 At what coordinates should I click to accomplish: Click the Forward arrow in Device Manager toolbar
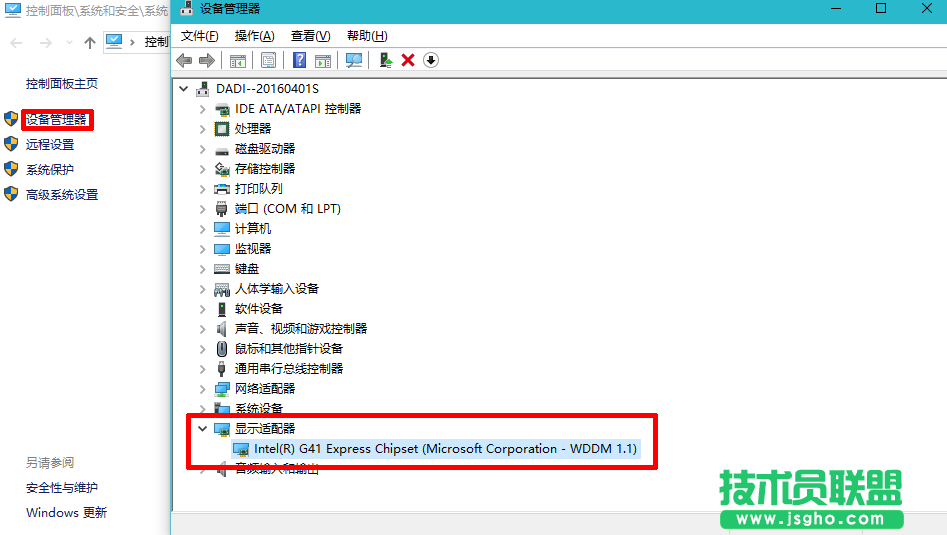pos(207,60)
